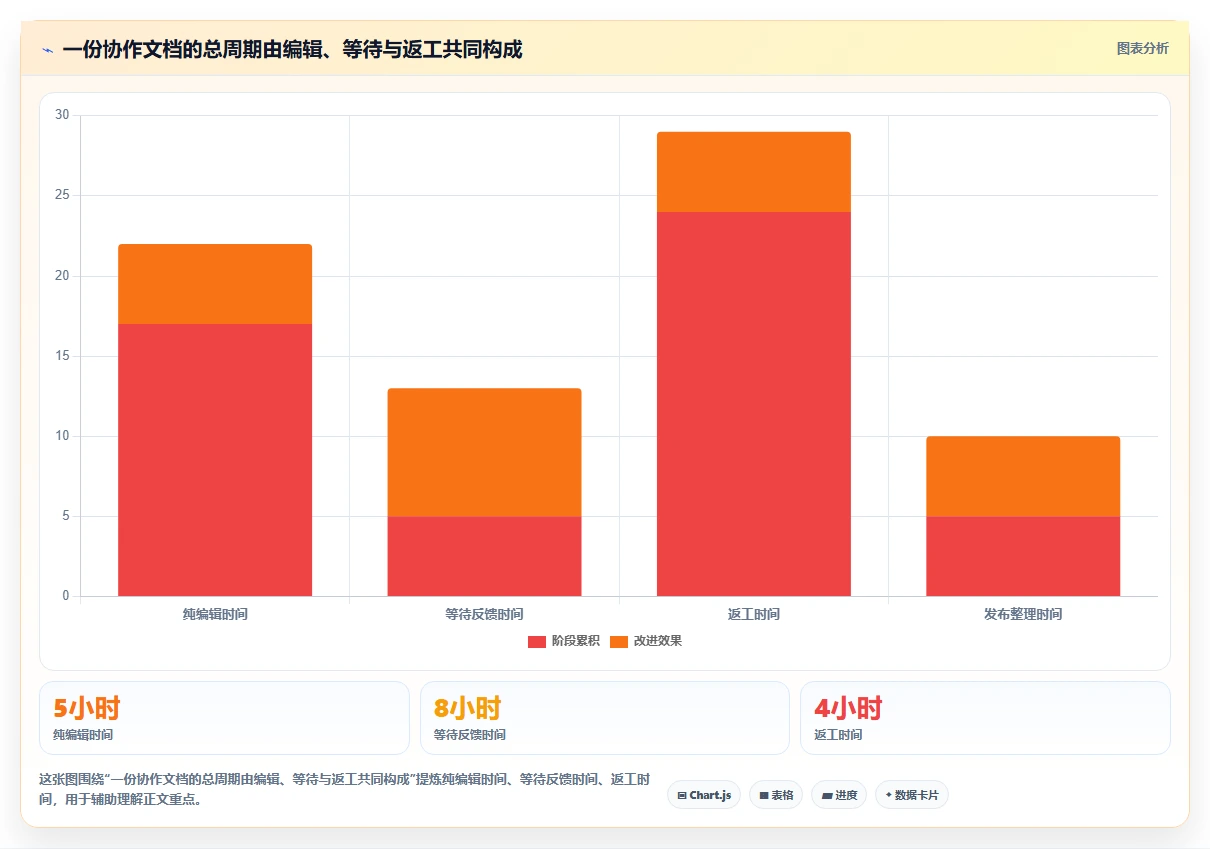Click the icon inside the 表格 tag
Image resolution: width=1210 pixels, height=849 pixels.
pyautogui.click(x=764, y=796)
